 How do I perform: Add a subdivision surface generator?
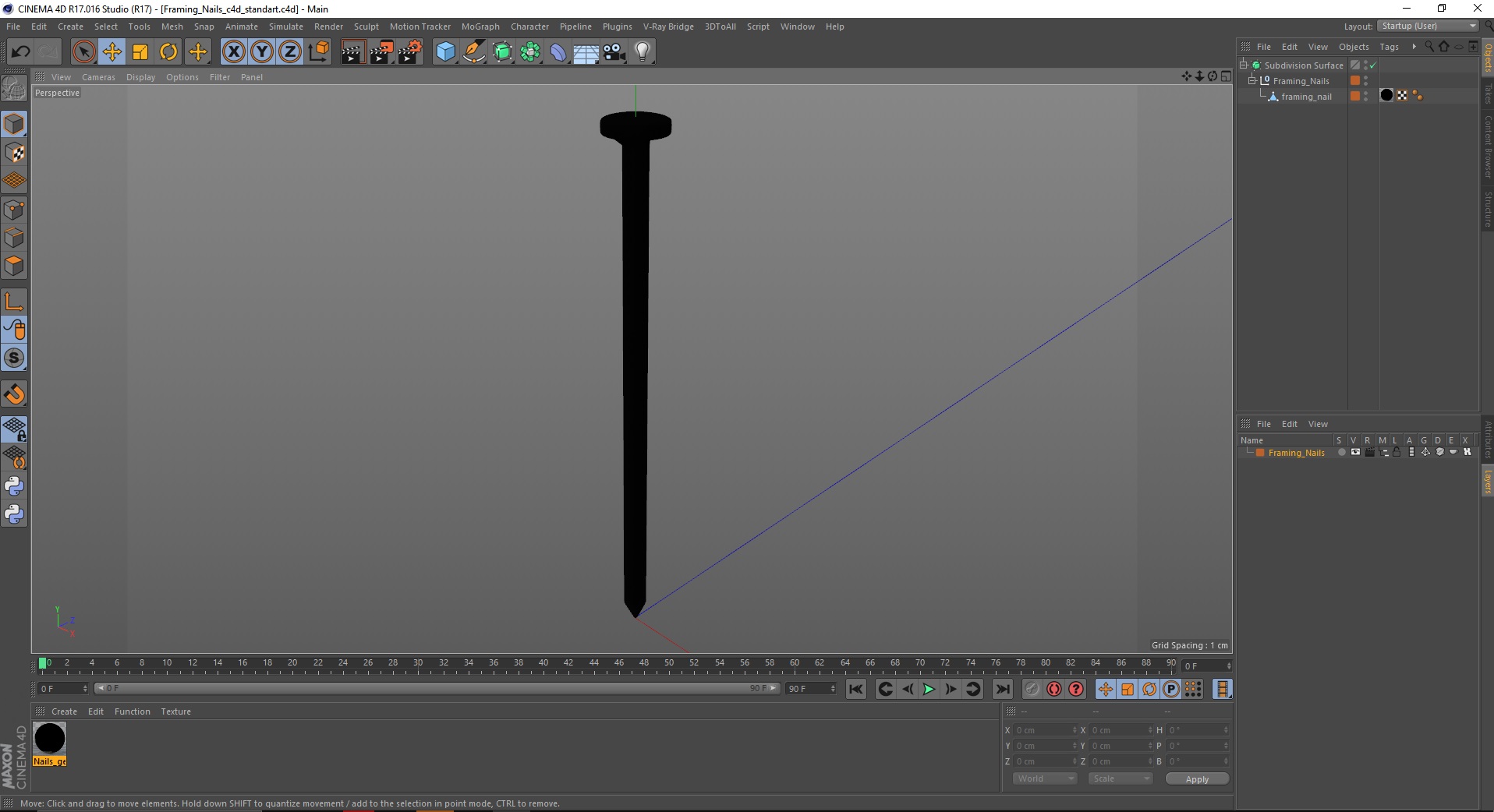502,52
